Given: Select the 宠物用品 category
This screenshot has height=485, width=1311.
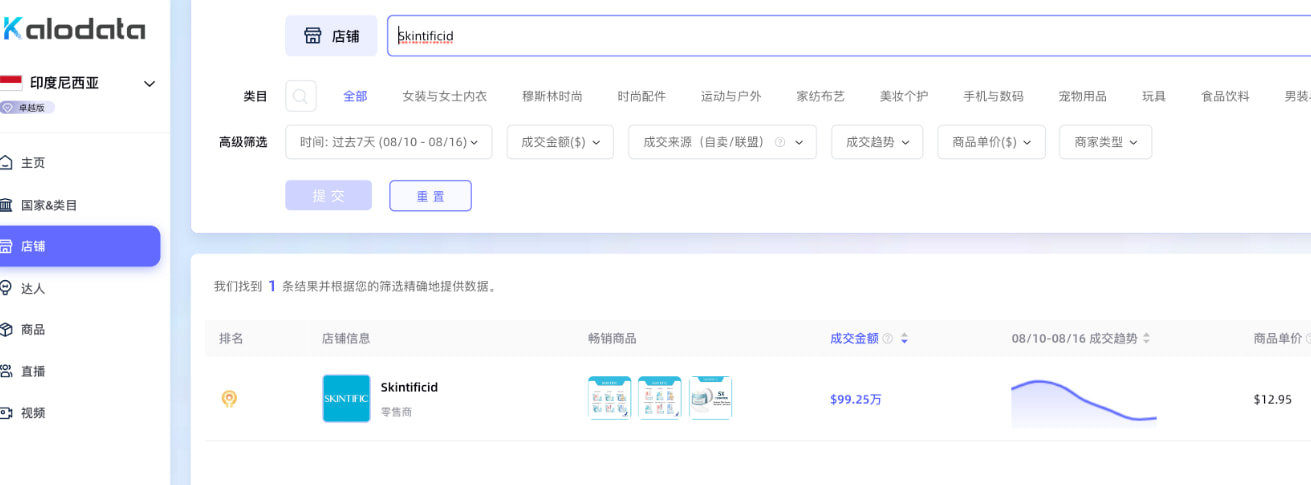Looking at the screenshot, I should click(x=1082, y=96).
